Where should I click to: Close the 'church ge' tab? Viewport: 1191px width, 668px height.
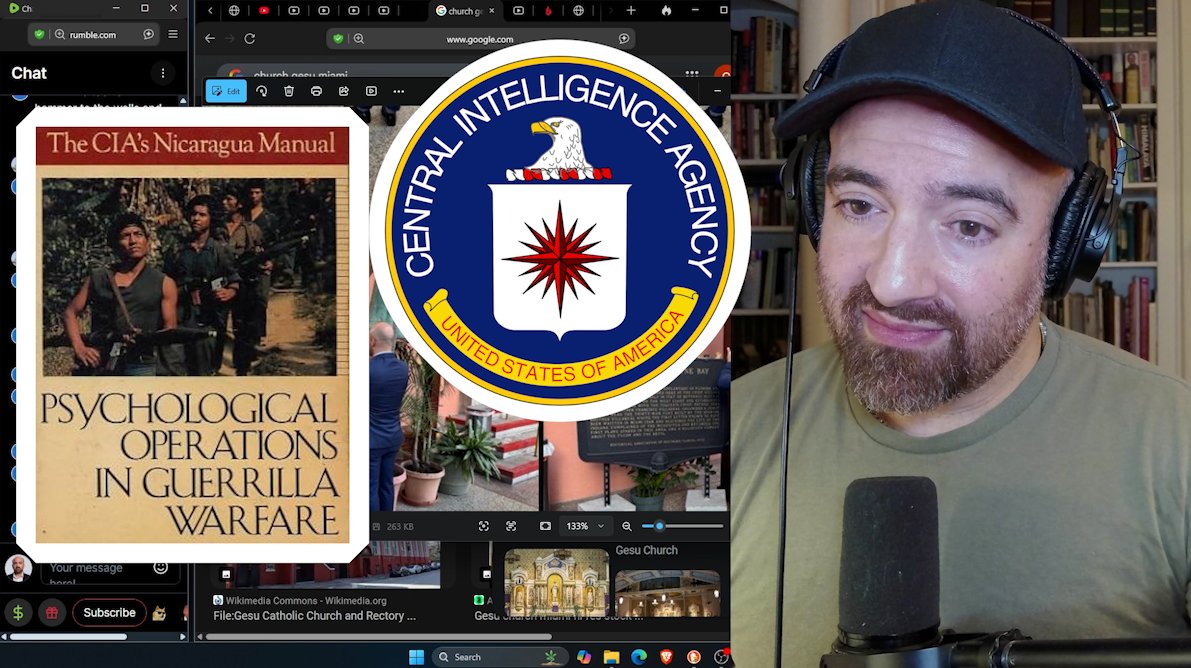click(x=491, y=11)
